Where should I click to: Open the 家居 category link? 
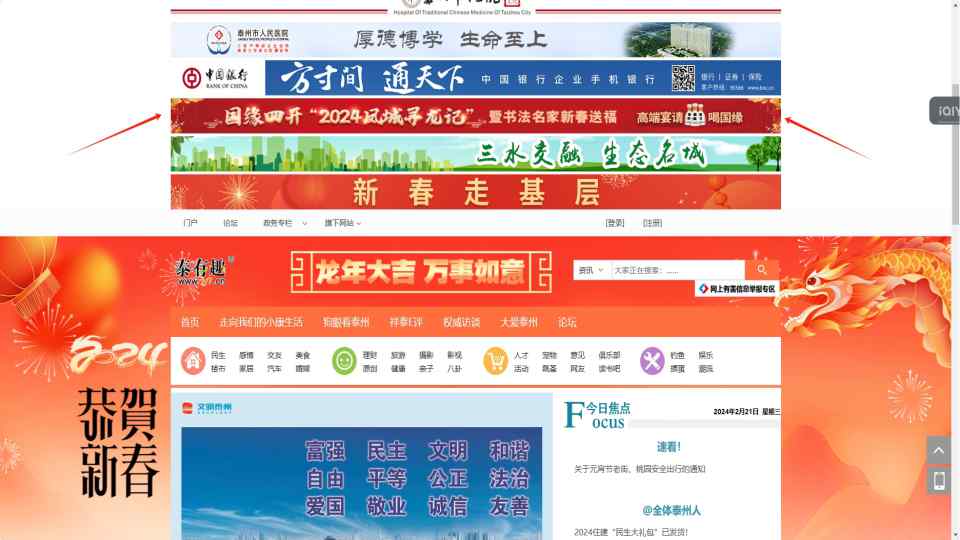pos(246,369)
